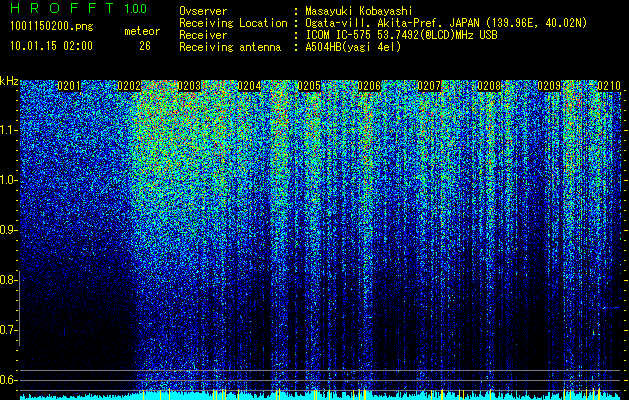Viewport: 629px width, 400px height.
Task: Click the 0204 time marker
Action: [249, 86]
